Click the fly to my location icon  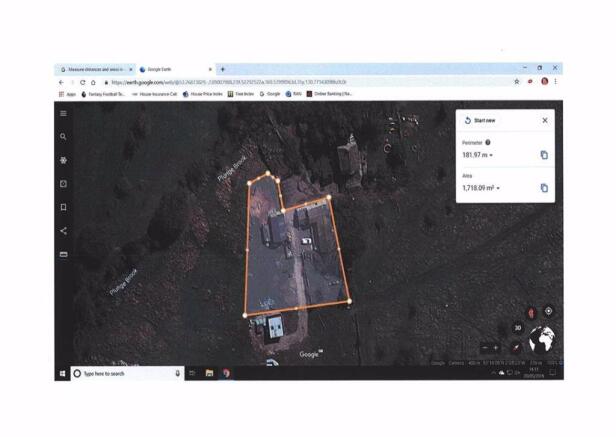(x=548, y=311)
